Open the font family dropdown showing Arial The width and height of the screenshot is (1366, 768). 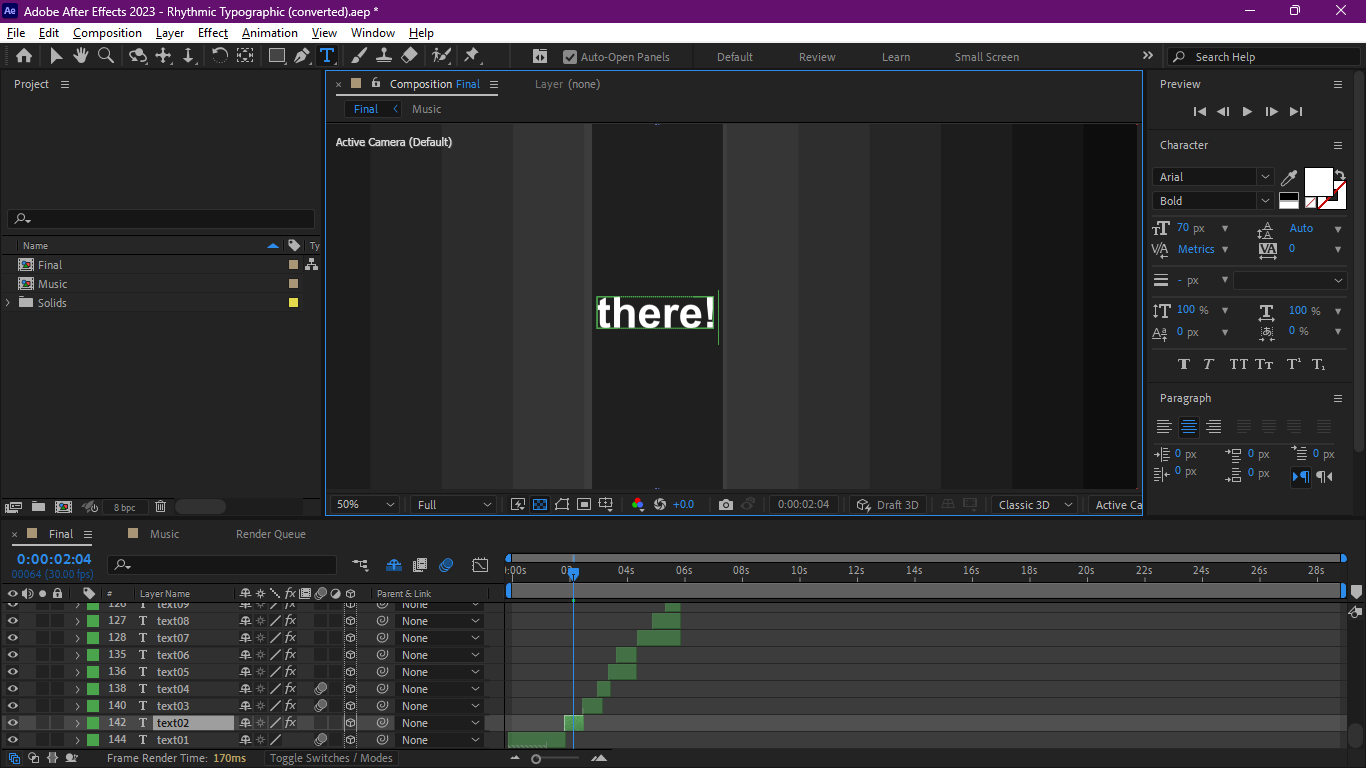point(1213,177)
